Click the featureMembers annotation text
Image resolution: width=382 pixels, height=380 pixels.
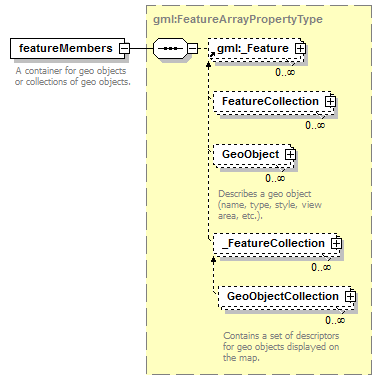tap(73, 76)
